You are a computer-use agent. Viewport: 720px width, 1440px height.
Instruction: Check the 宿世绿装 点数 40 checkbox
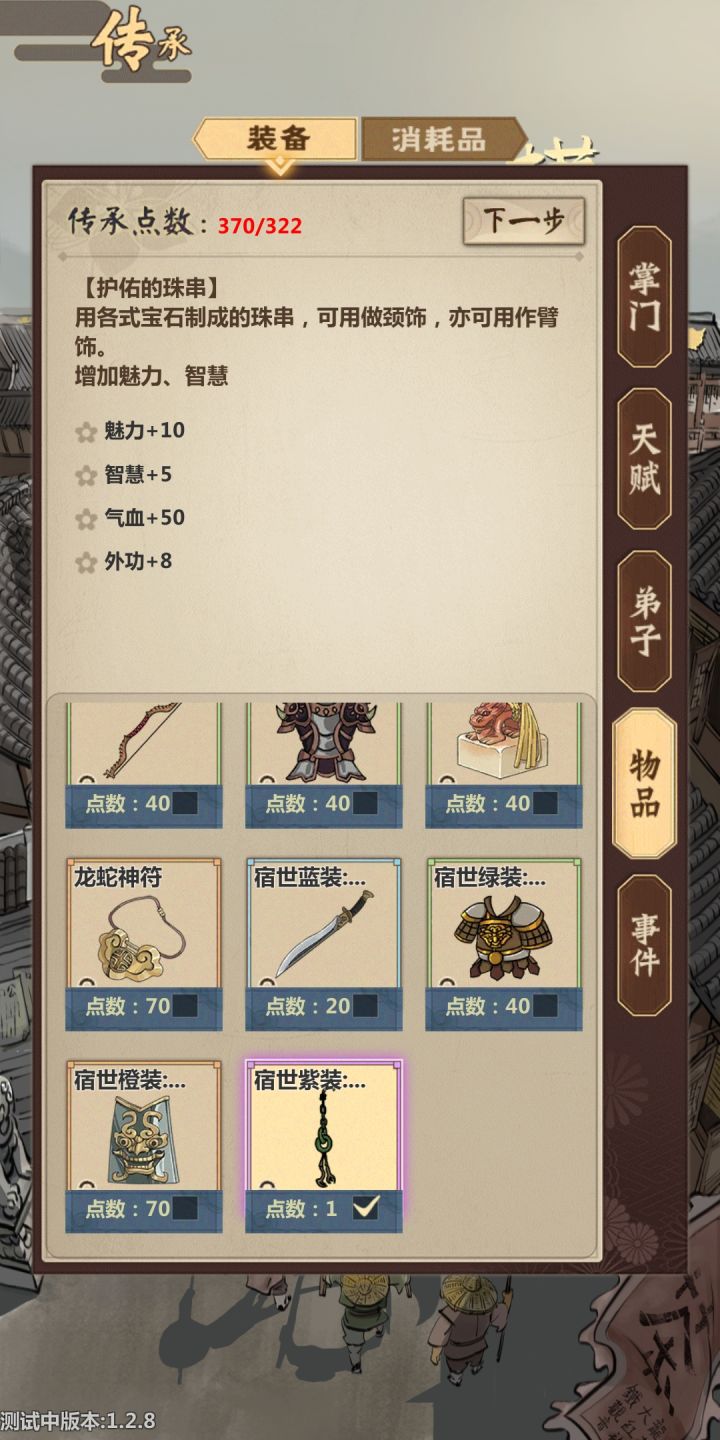pyautogui.click(x=544, y=1006)
